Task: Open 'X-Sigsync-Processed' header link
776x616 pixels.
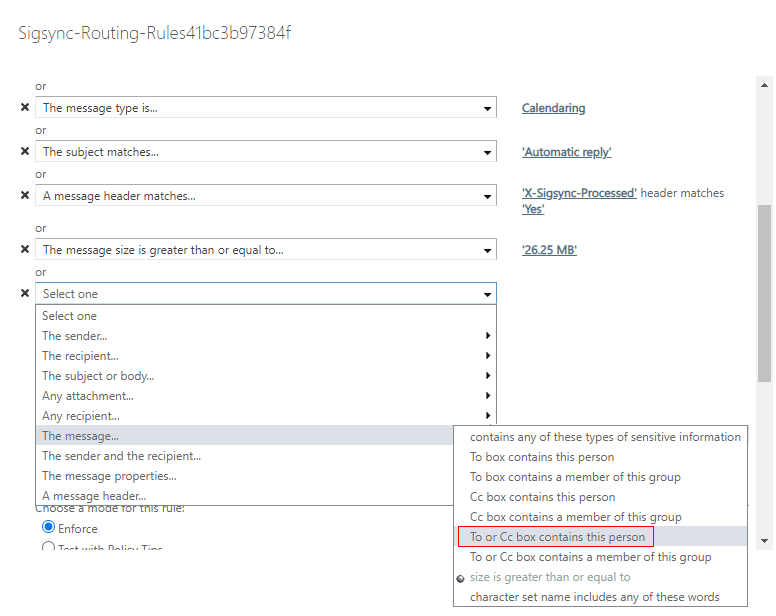Action: click(579, 193)
